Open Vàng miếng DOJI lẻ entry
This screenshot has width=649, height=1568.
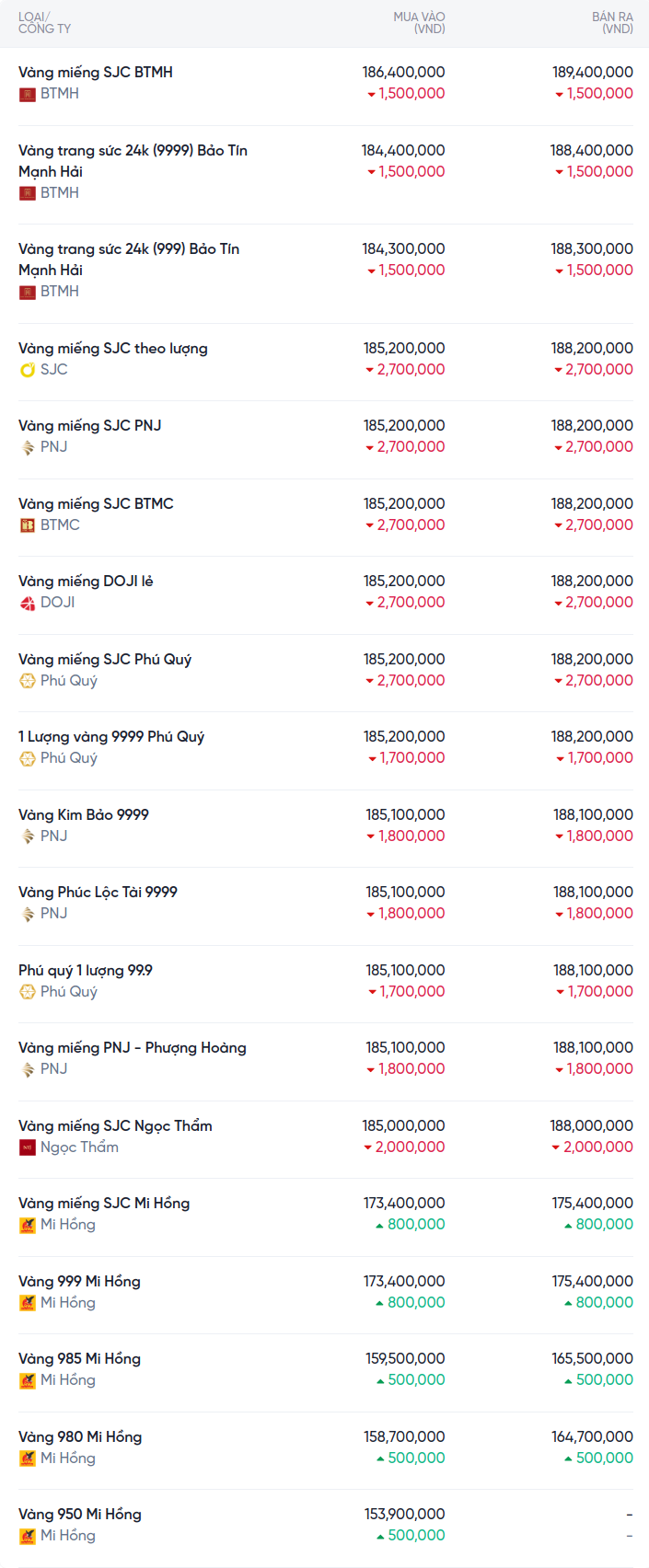tap(86, 581)
